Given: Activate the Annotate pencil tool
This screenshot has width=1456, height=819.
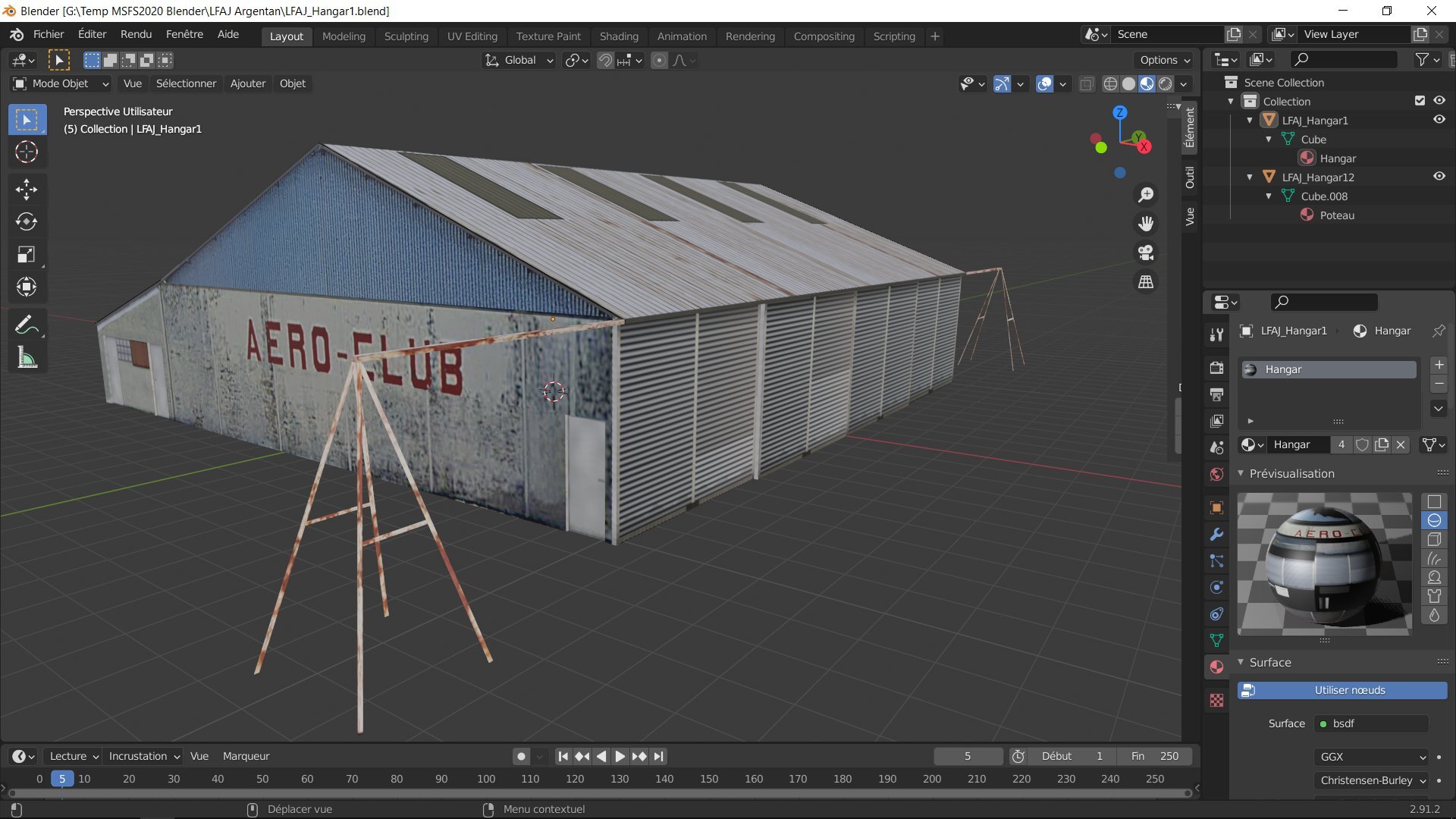Looking at the screenshot, I should pyautogui.click(x=27, y=325).
